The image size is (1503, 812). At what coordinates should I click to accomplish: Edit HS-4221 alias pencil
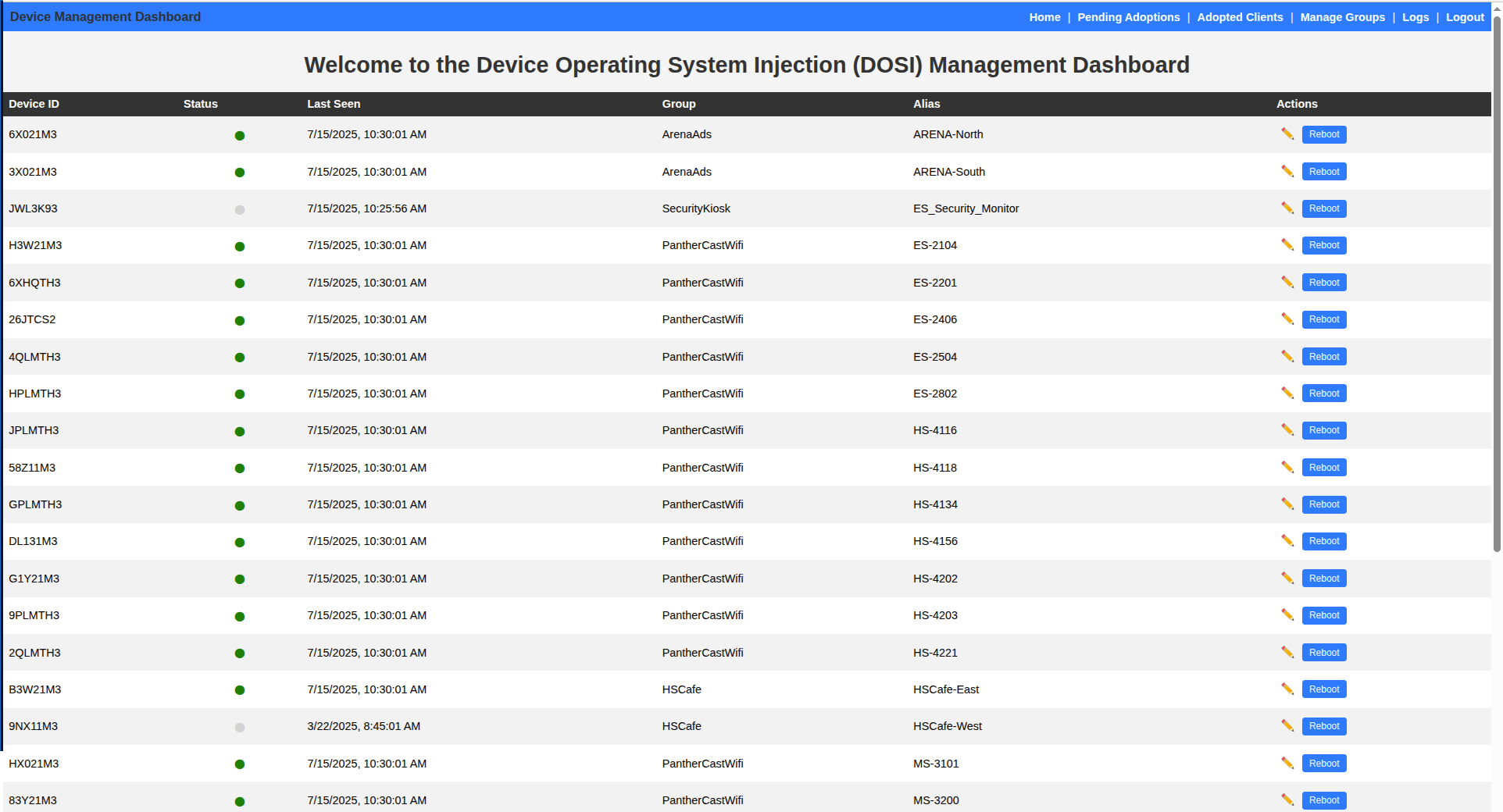[1287, 652]
